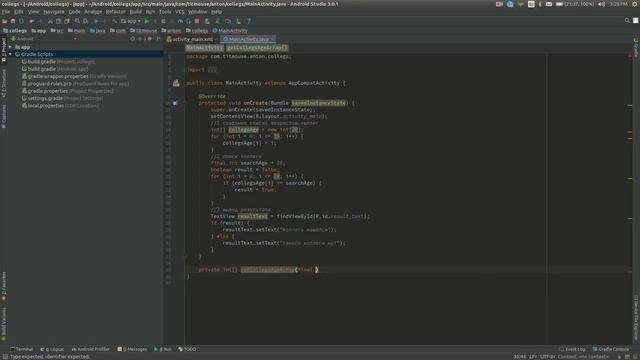Click the Undo arrow icon
This screenshot has height=360, width=640.
click(31, 21)
